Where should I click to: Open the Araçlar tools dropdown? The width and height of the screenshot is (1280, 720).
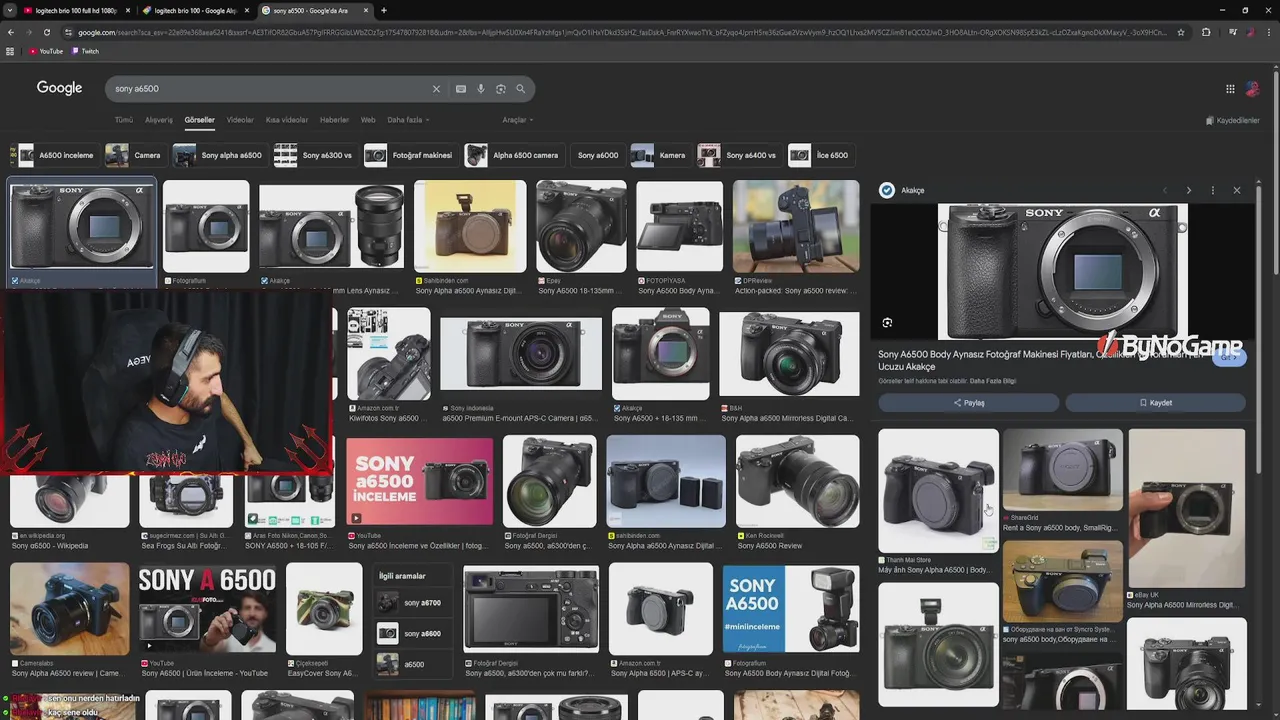coord(517,120)
